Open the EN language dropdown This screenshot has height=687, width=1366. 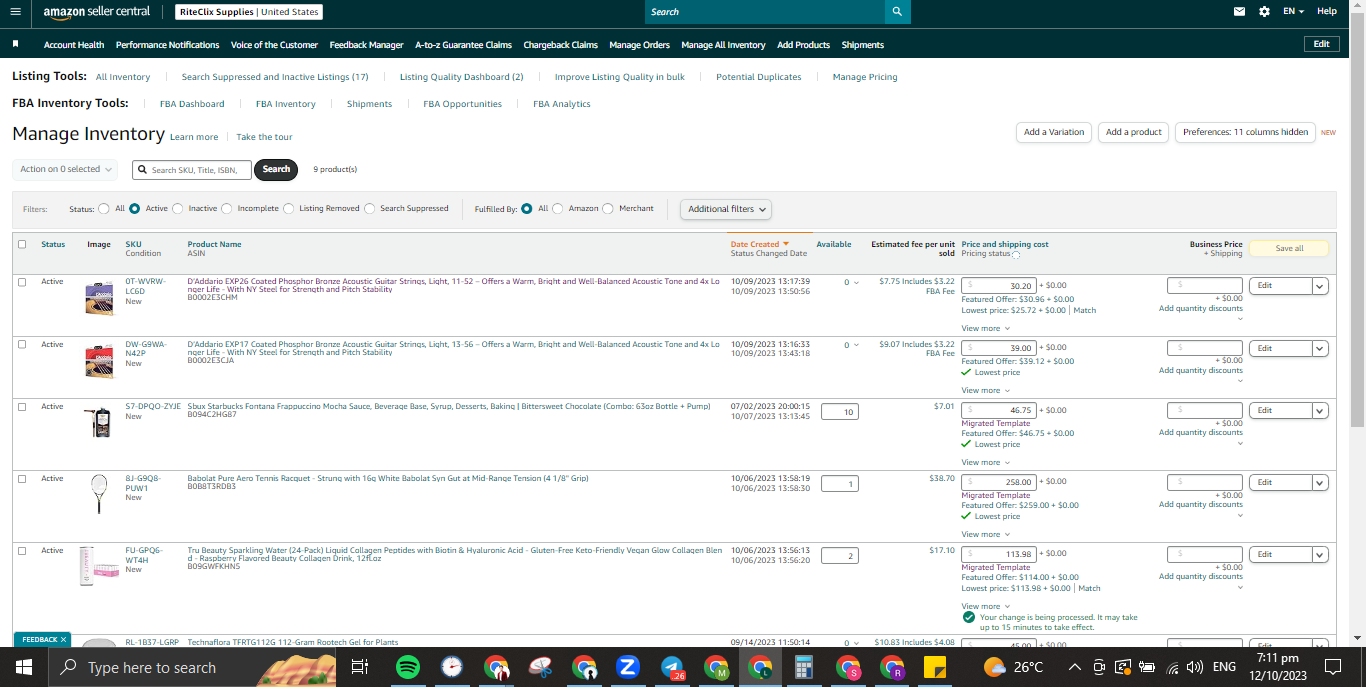coord(1294,11)
